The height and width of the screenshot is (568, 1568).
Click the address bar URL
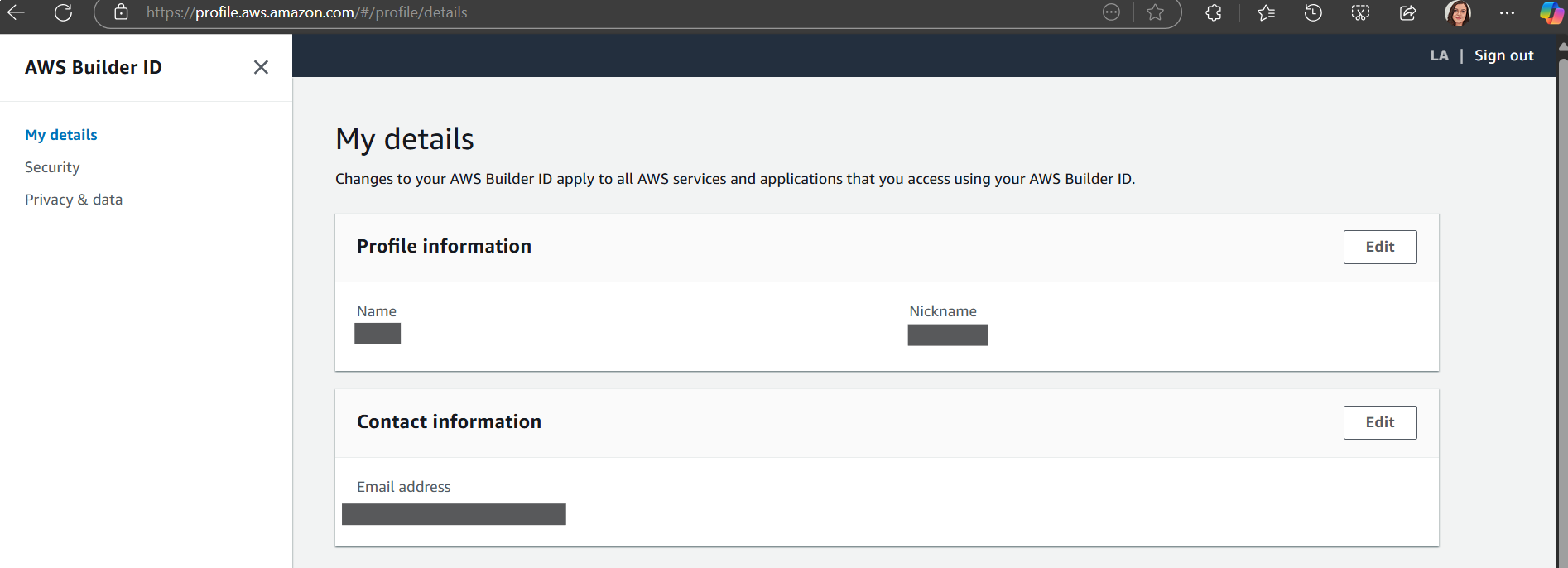[306, 12]
